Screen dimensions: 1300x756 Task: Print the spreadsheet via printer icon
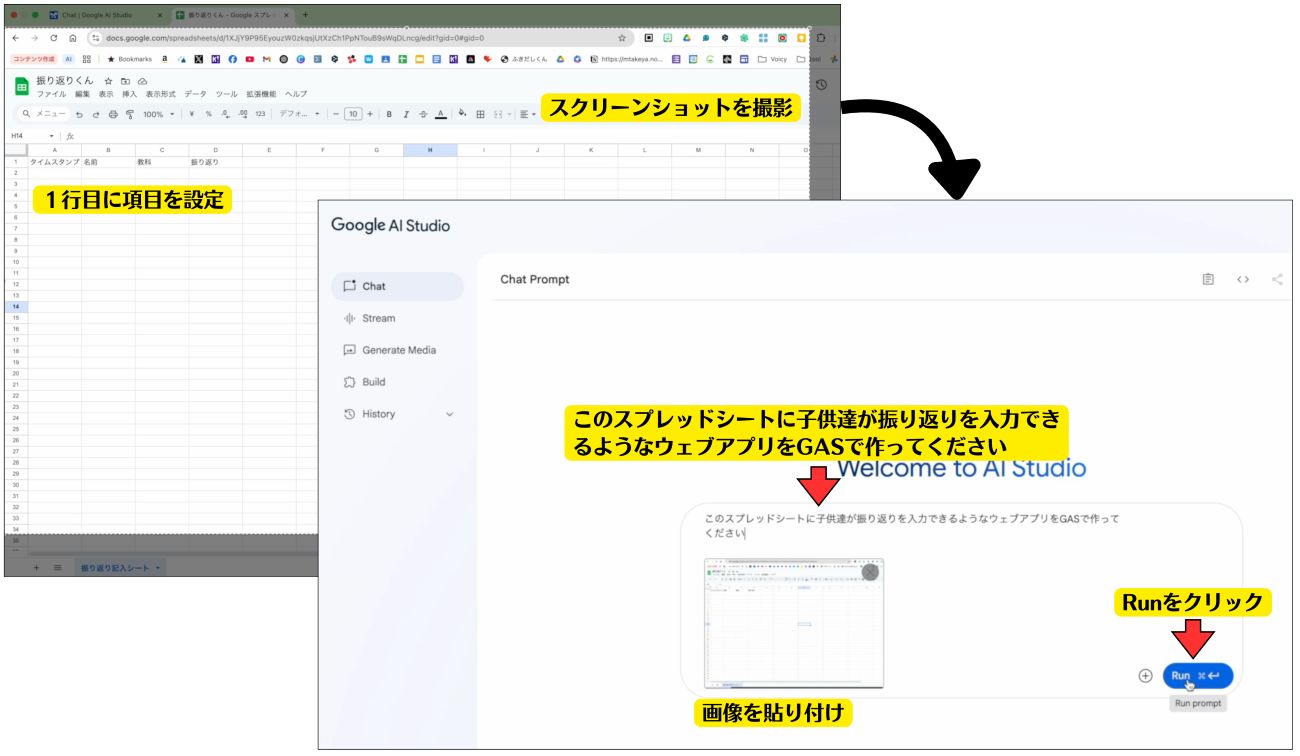pyautogui.click(x=113, y=114)
